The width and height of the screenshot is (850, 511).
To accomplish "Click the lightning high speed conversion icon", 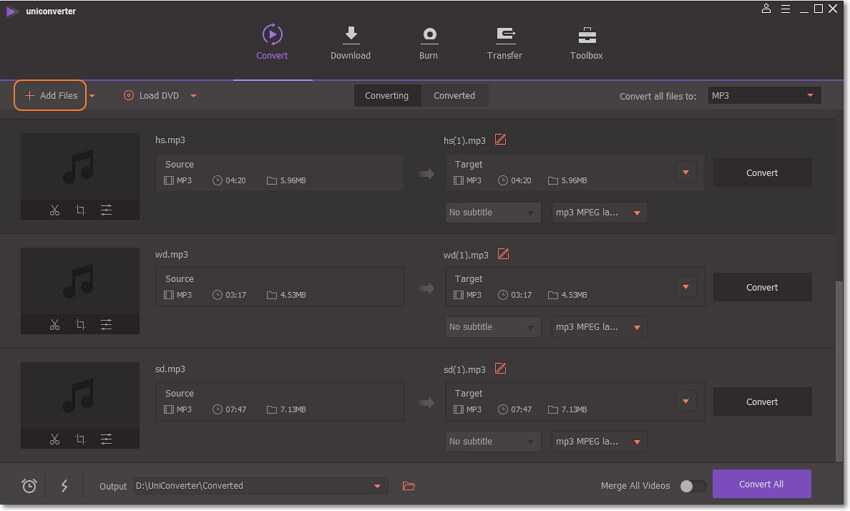I will pos(64,486).
